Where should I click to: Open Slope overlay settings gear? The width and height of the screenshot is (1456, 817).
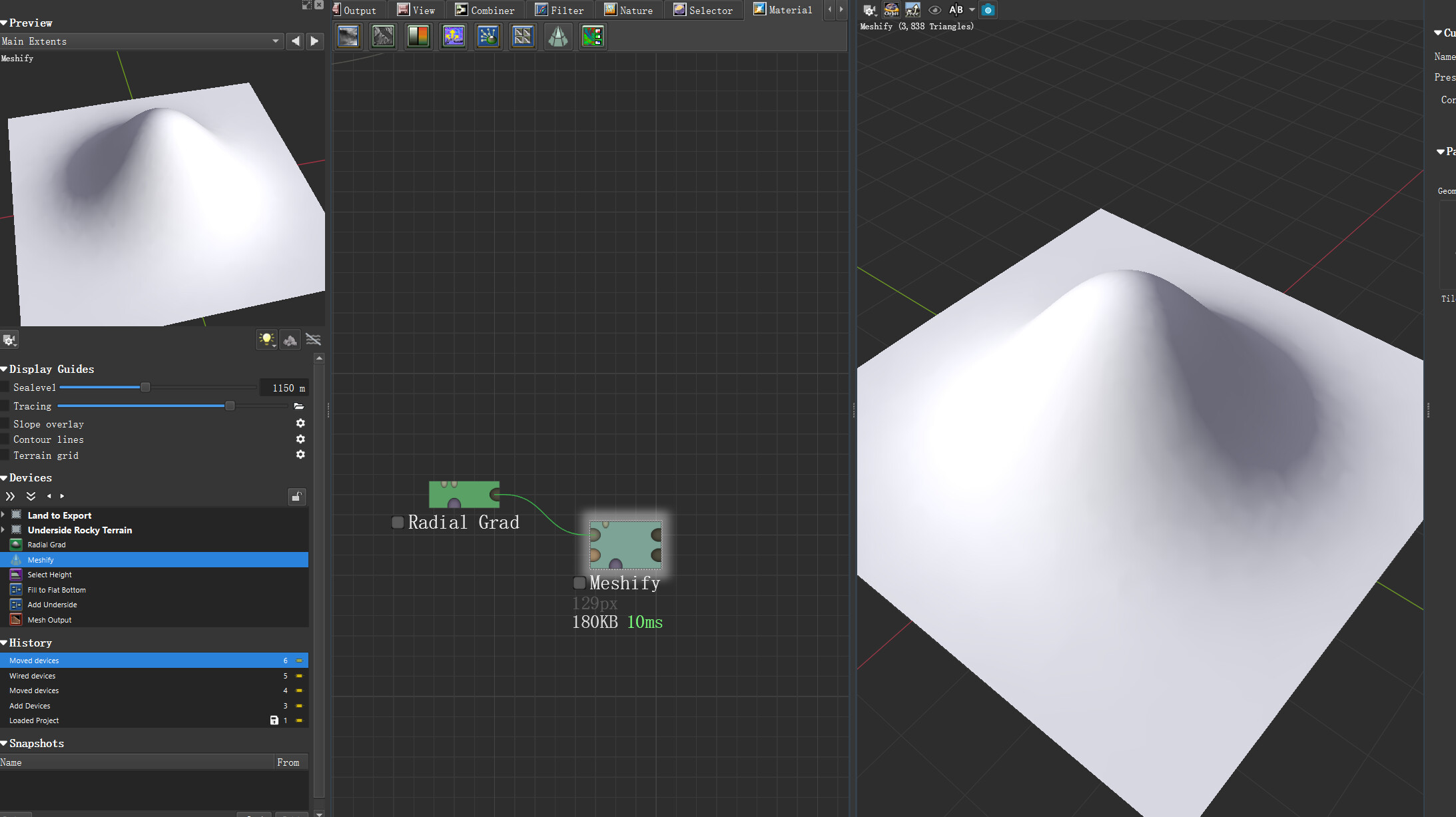coord(300,423)
